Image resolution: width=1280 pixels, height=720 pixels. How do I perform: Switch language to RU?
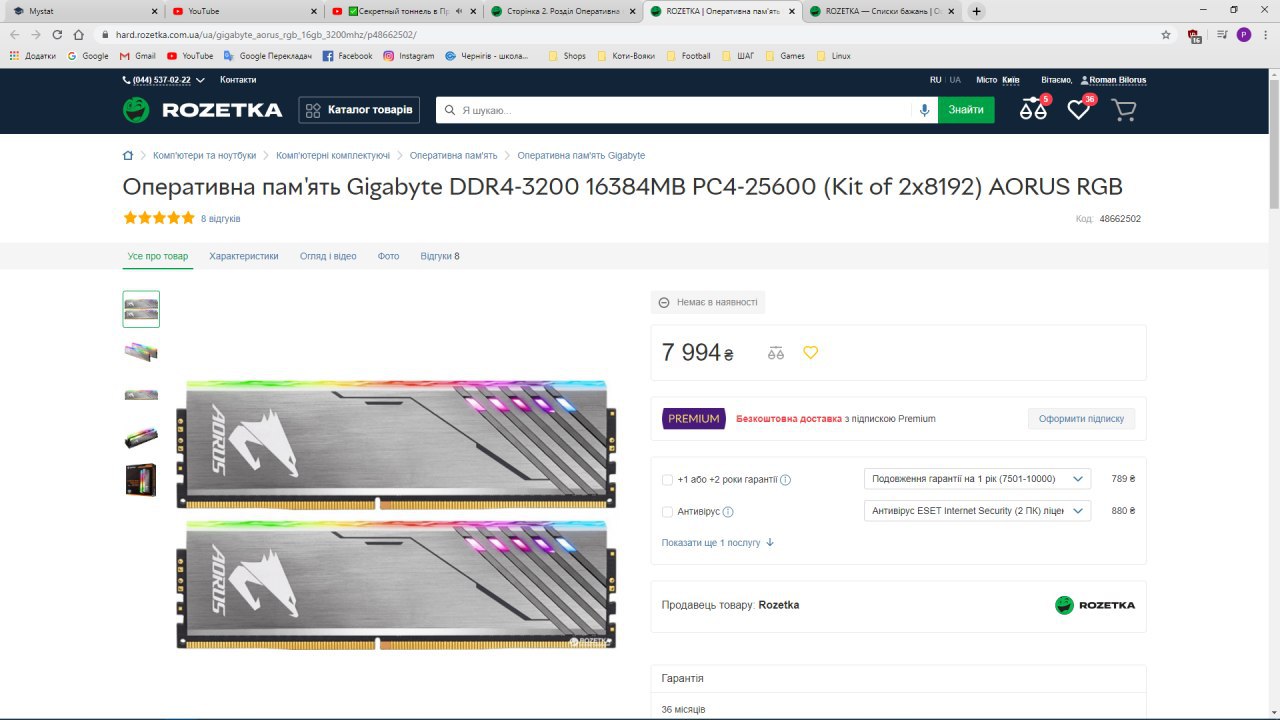pos(936,80)
